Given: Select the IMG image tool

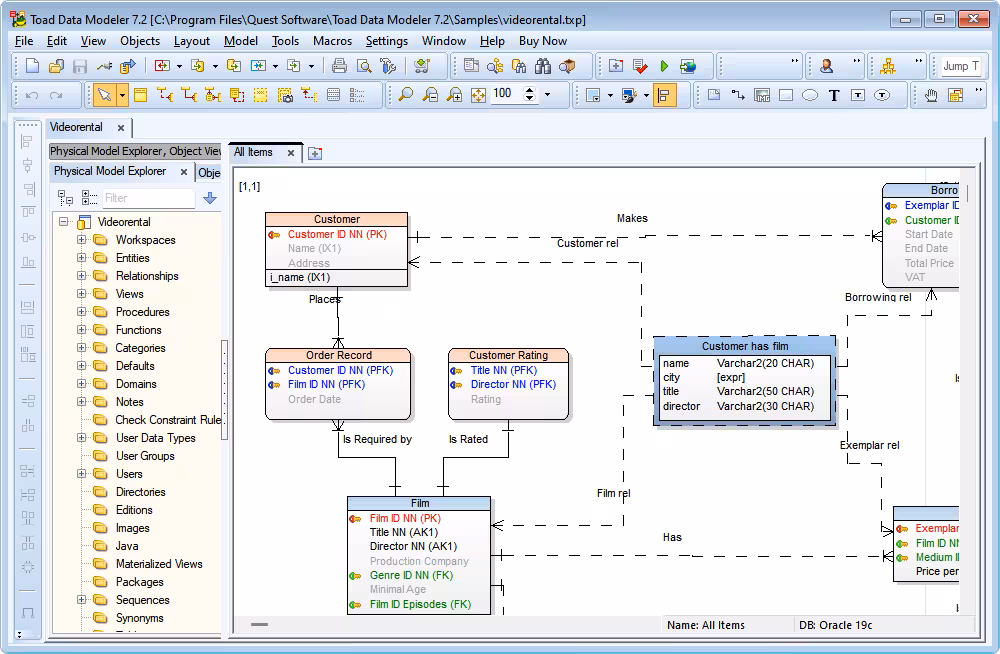Looking at the screenshot, I should coord(761,96).
